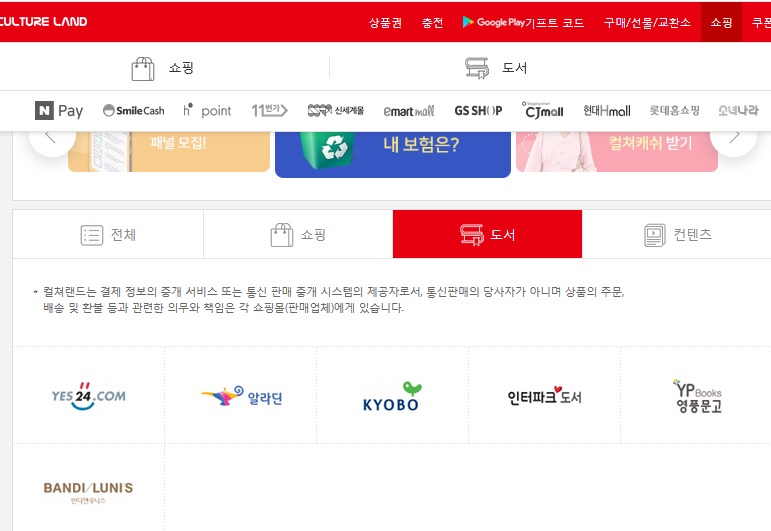Go to previous banner slide
The width and height of the screenshot is (771, 531).
51,137
